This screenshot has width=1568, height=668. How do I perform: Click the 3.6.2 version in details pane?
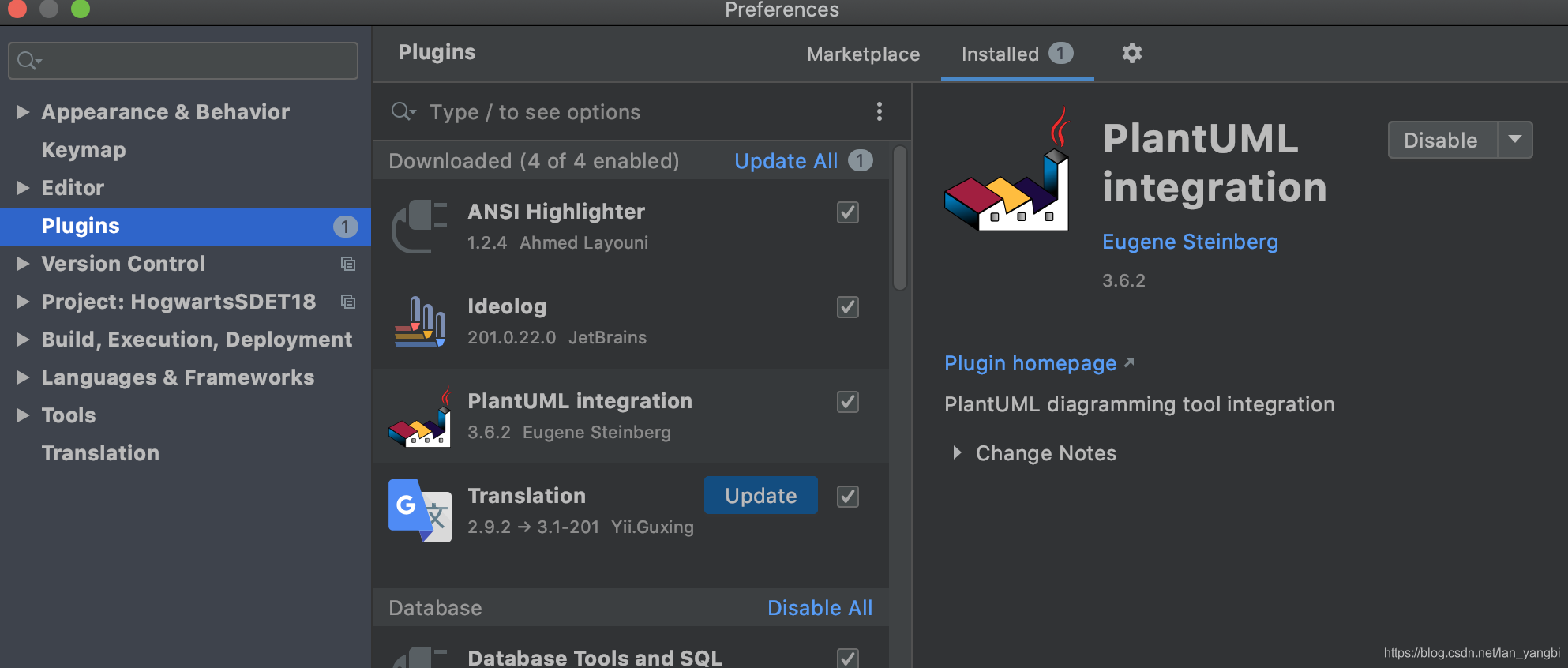pyautogui.click(x=1123, y=280)
